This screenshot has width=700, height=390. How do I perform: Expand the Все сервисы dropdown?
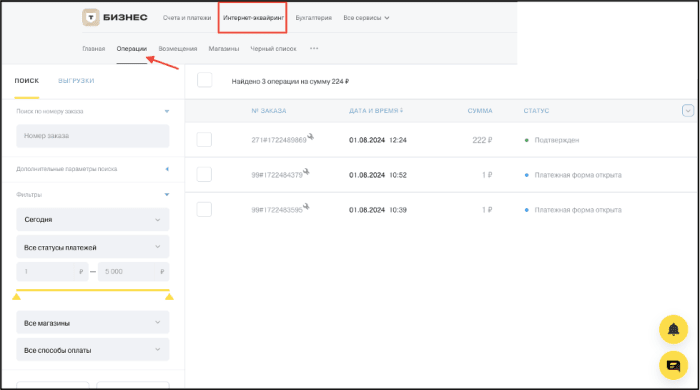click(366, 18)
